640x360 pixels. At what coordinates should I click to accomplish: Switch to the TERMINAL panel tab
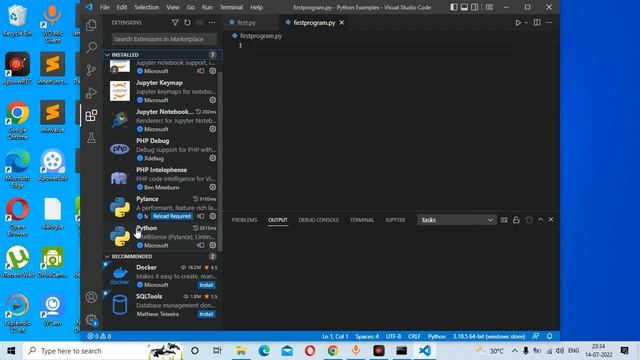click(x=362, y=220)
